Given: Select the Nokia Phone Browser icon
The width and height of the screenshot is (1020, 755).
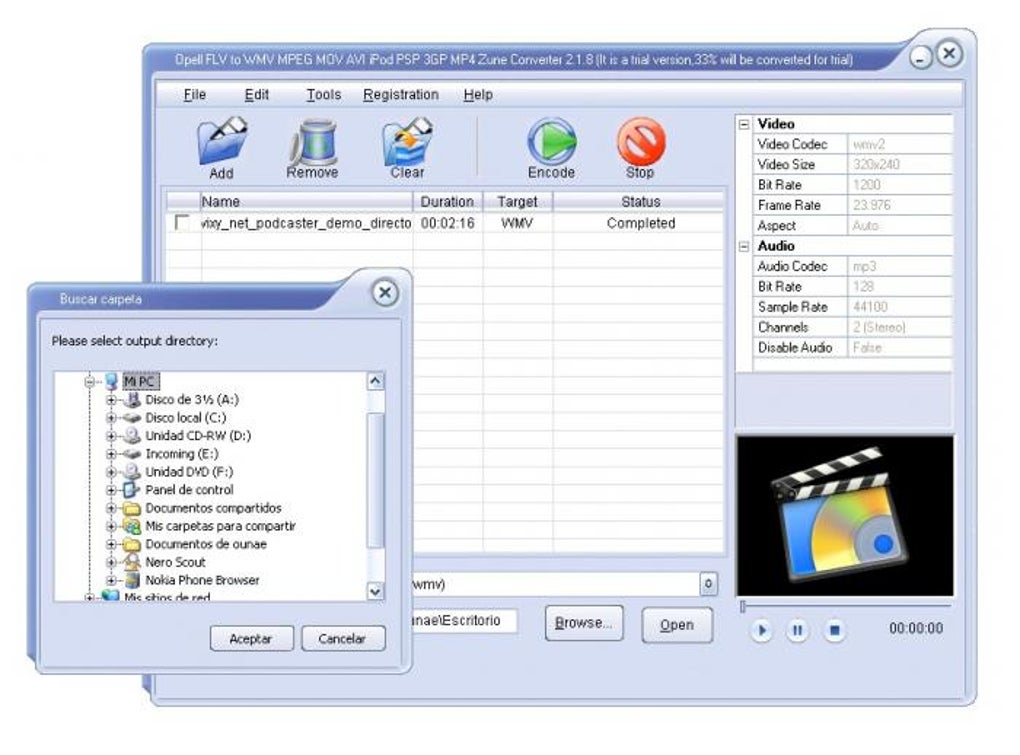Looking at the screenshot, I should (132, 580).
